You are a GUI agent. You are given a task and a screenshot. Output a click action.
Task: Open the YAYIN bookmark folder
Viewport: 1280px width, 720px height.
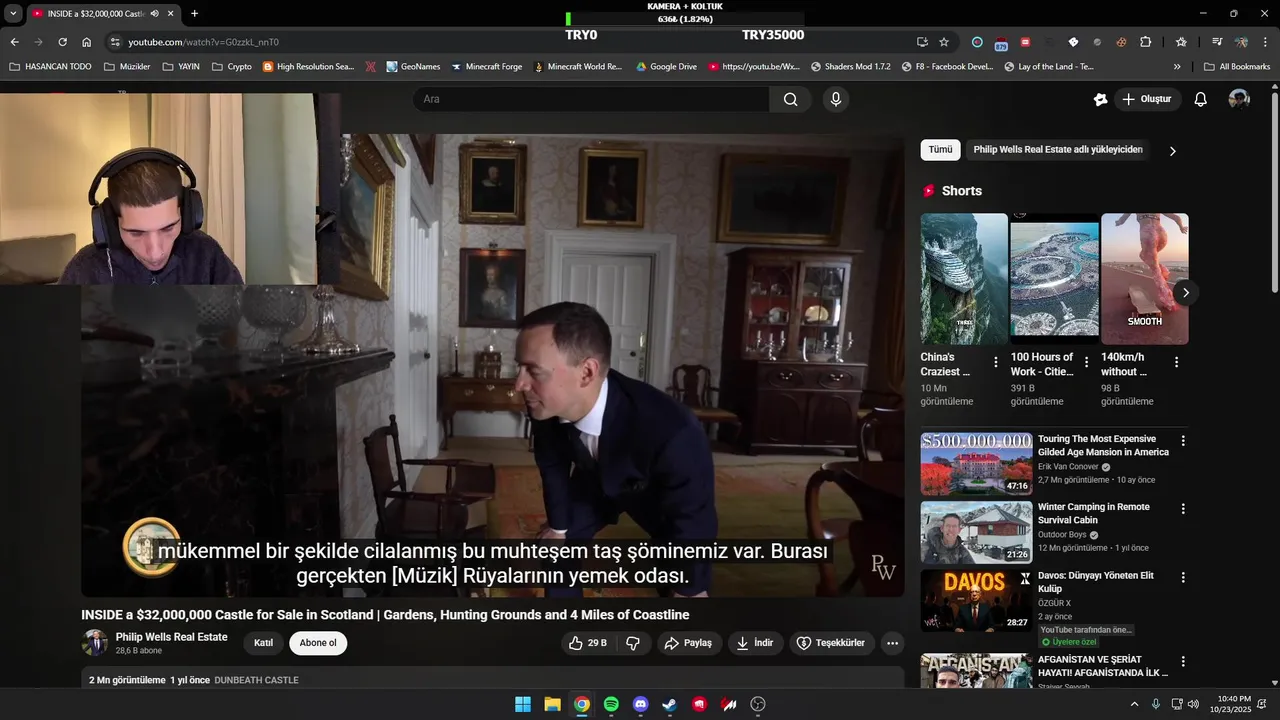(x=181, y=67)
